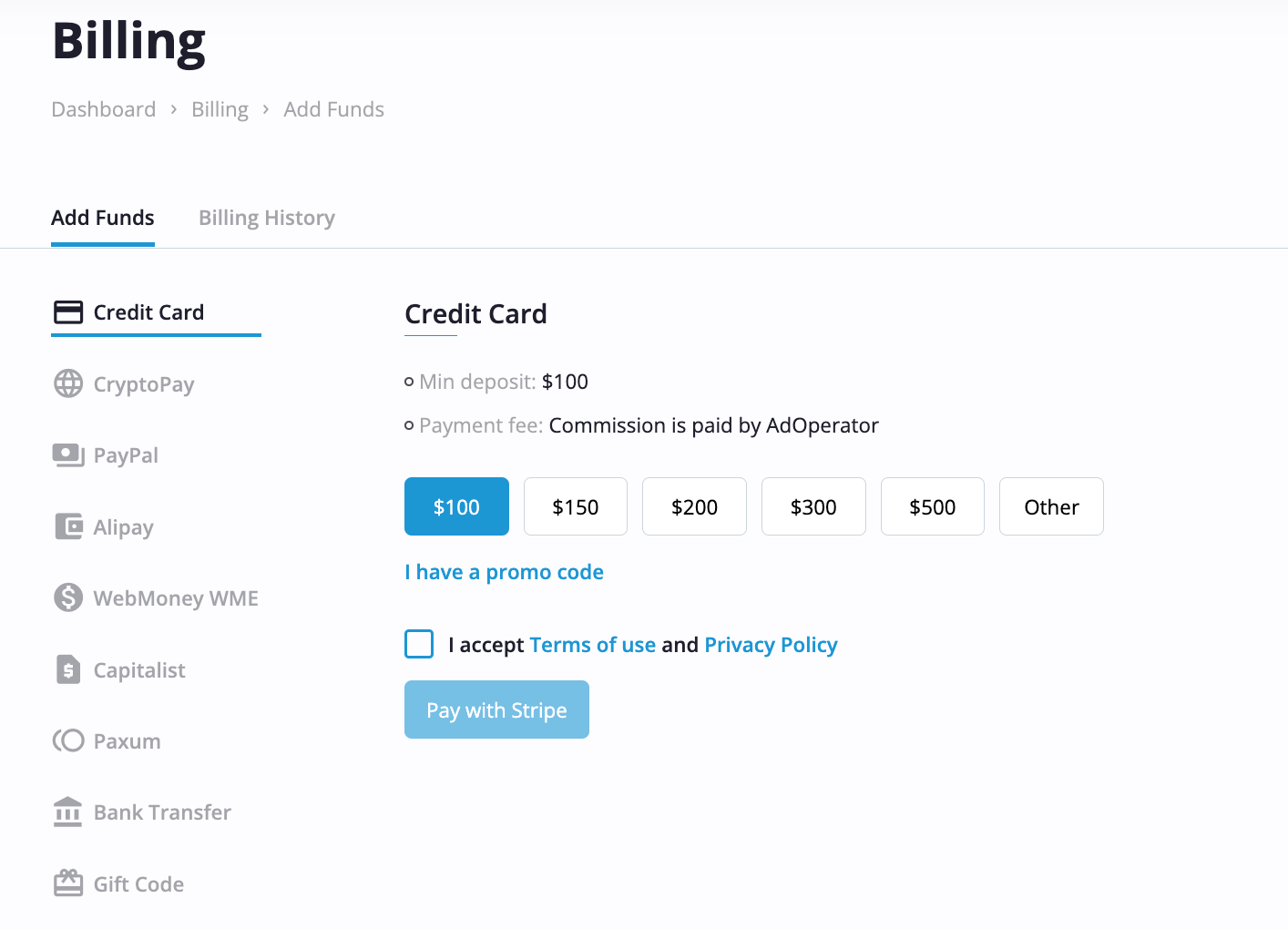Choose the $500 deposit amount
The width and height of the screenshot is (1288, 929).
(x=933, y=506)
